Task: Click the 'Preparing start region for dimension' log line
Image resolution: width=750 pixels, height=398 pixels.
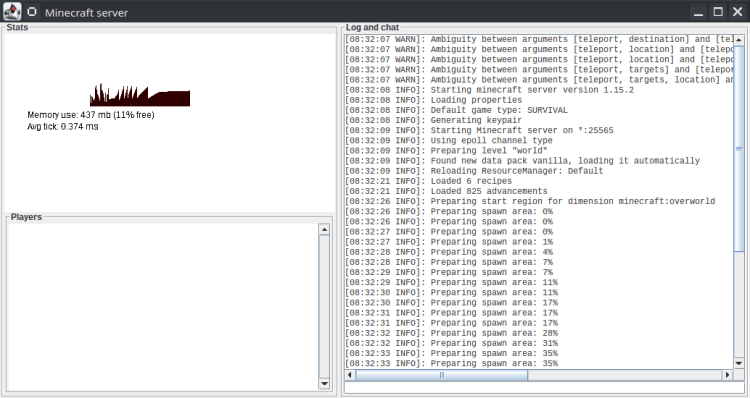Action: (x=530, y=201)
